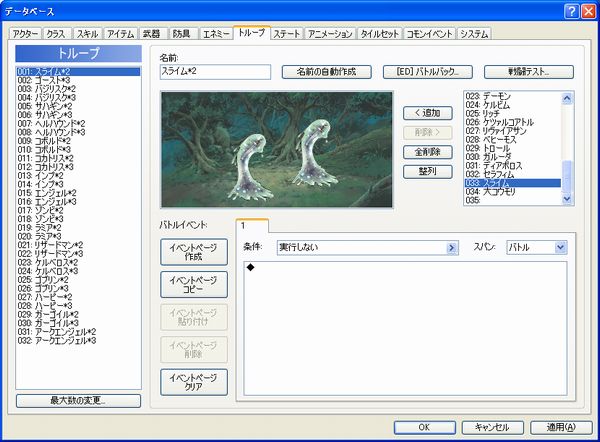The image size is (600, 442).
Task: Click the 最大数の変更 button
Action: 78,401
